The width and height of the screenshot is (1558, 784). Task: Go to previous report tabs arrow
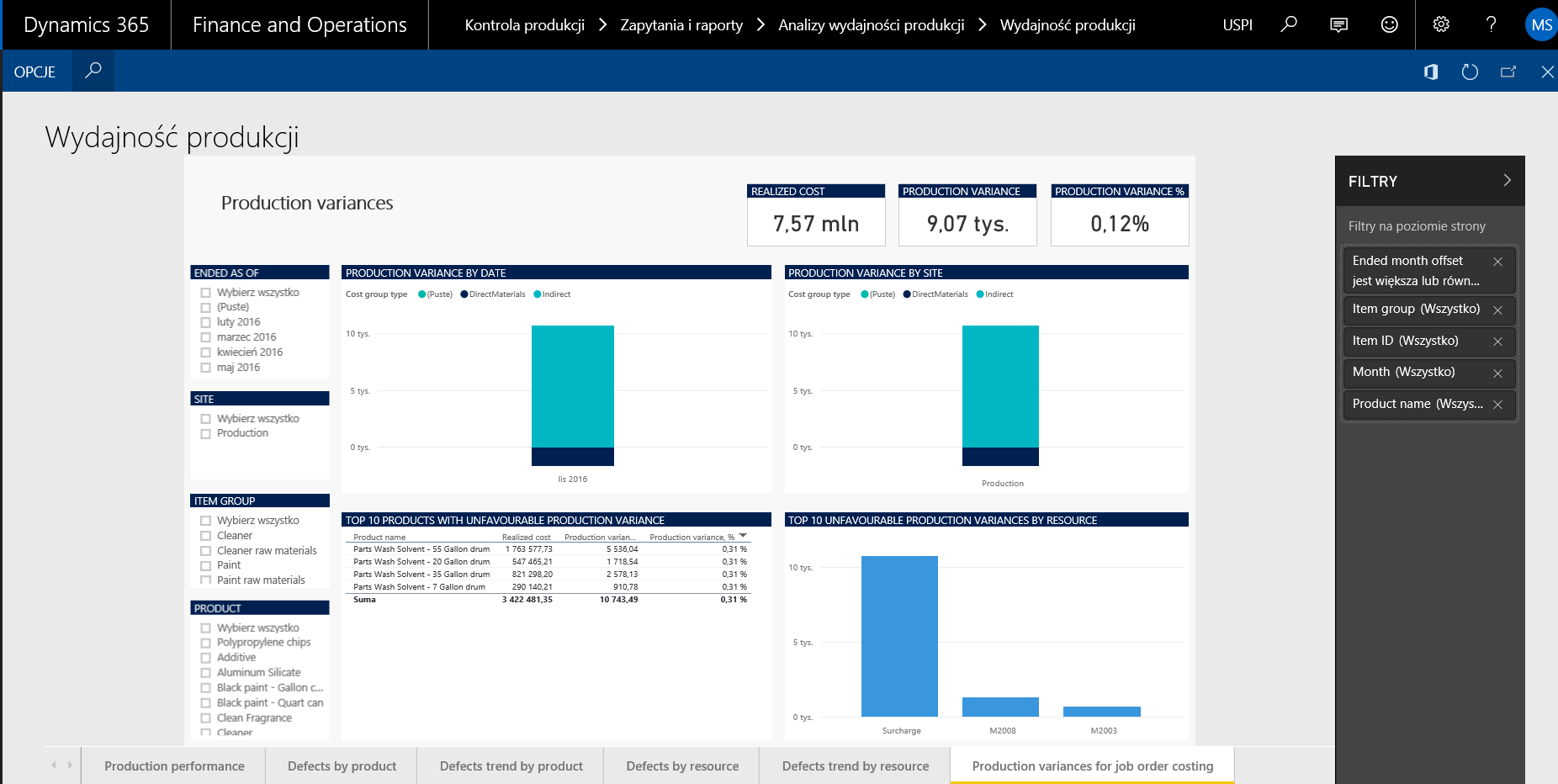pos(54,765)
